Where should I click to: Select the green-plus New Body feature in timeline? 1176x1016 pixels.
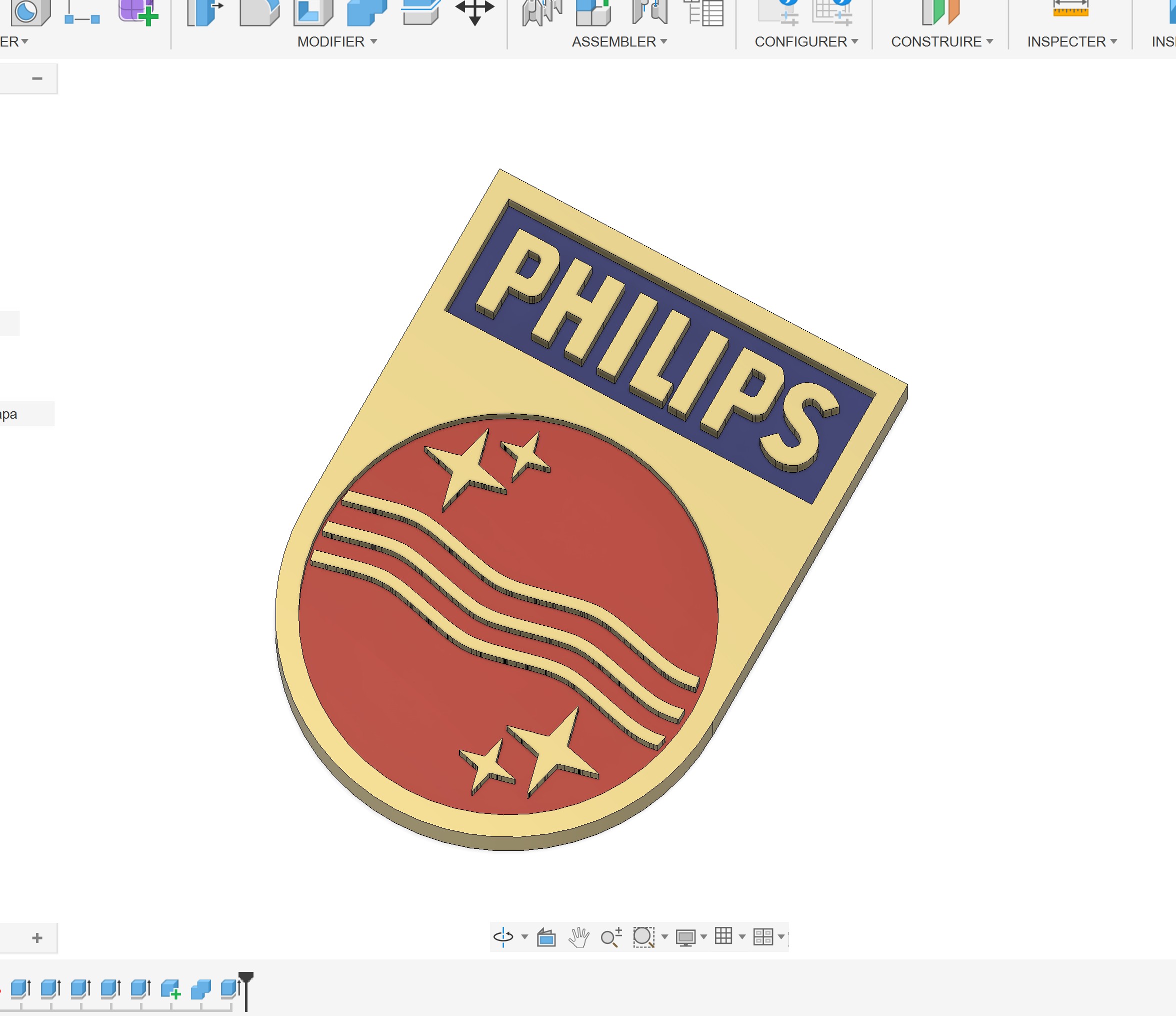pos(170,989)
